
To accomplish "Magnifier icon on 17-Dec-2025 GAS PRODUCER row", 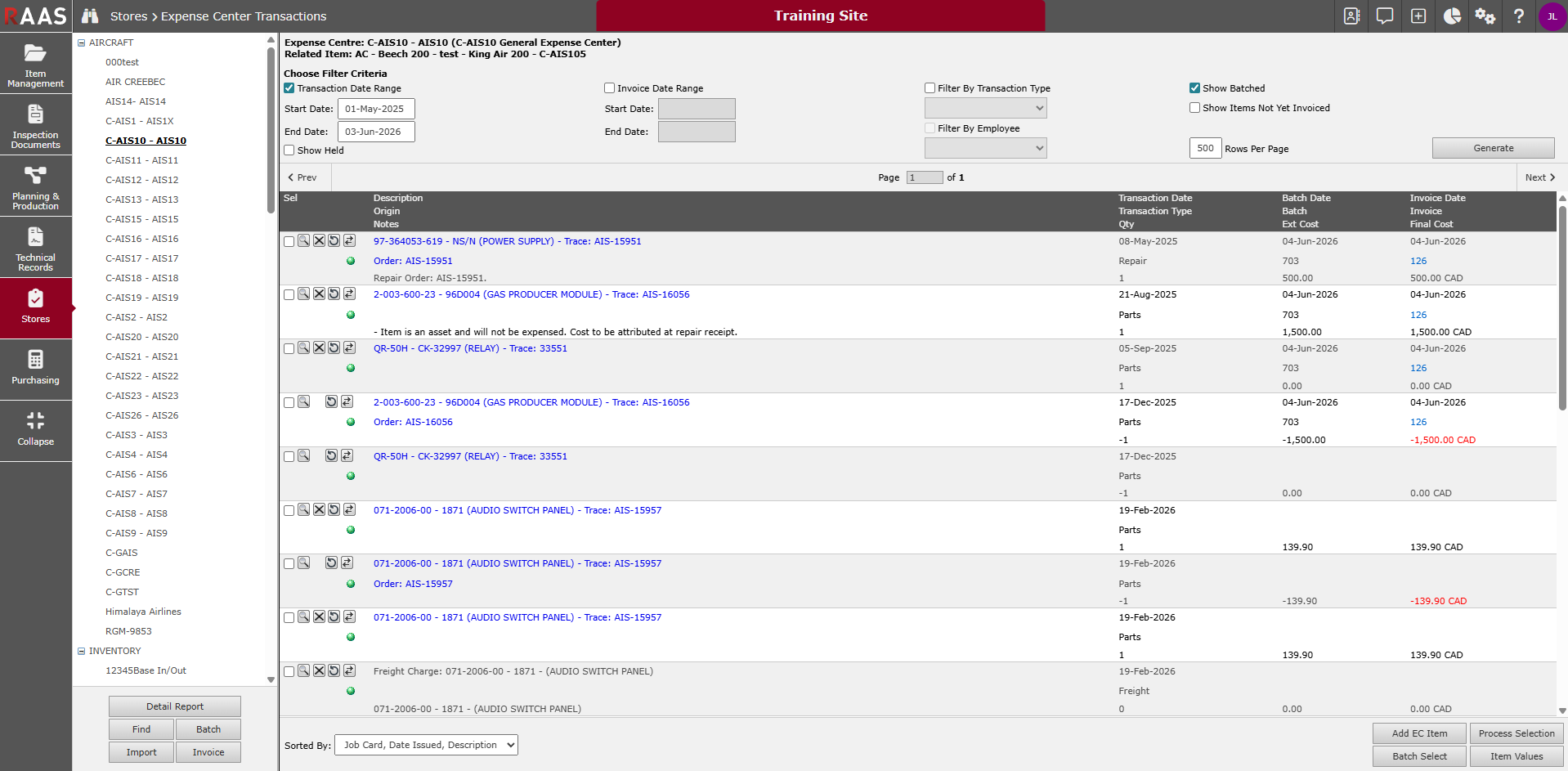I will [303, 401].
